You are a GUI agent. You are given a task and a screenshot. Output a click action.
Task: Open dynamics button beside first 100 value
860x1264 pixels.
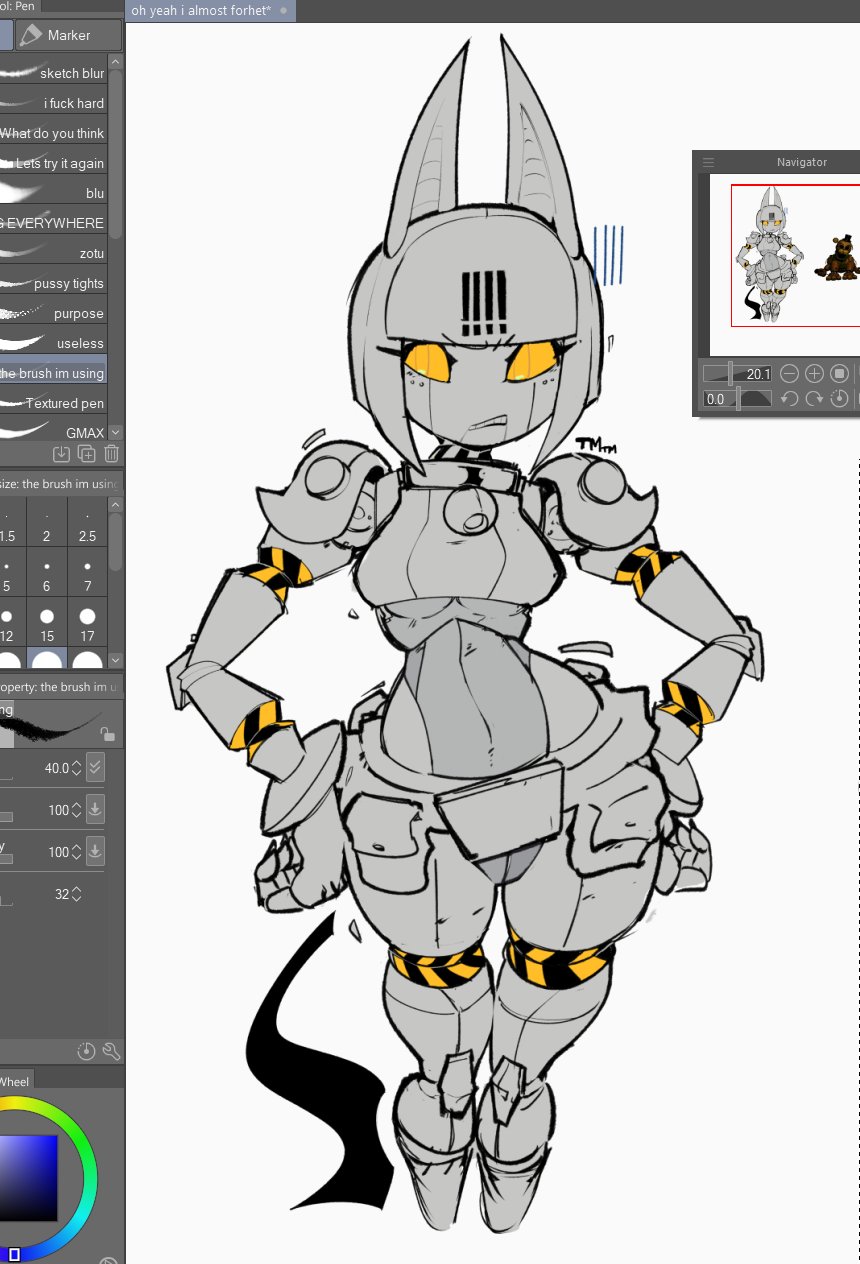[x=95, y=810]
